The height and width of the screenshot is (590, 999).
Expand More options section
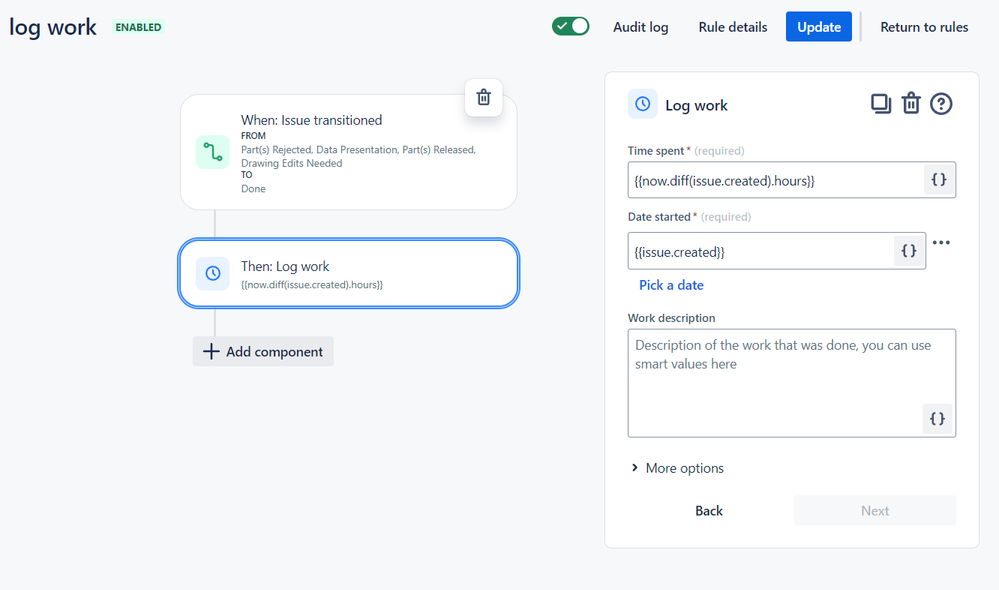(677, 468)
